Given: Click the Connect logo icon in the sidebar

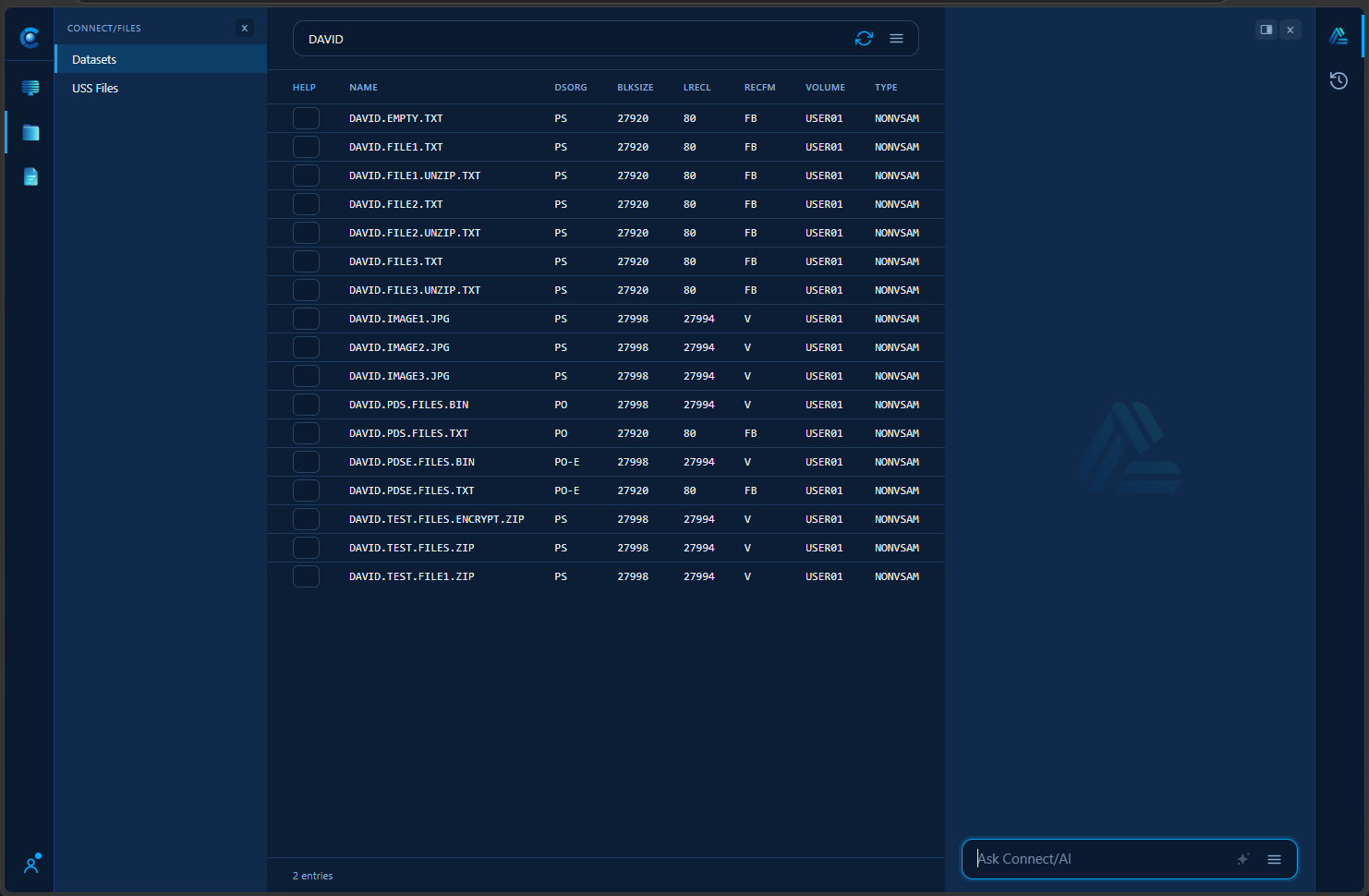Looking at the screenshot, I should coord(30,37).
